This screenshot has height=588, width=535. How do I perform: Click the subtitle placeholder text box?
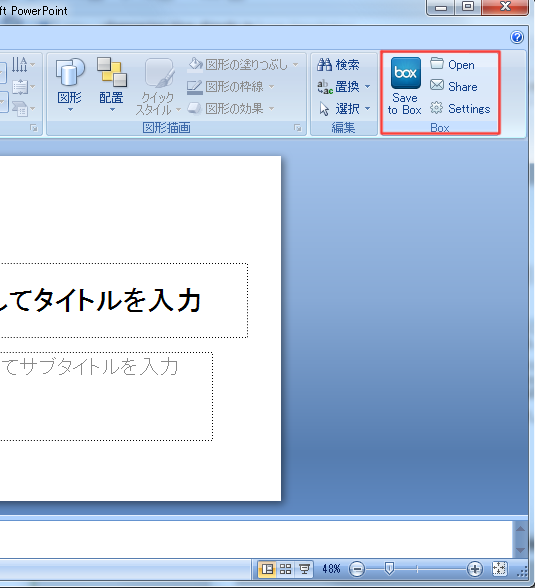(x=106, y=396)
